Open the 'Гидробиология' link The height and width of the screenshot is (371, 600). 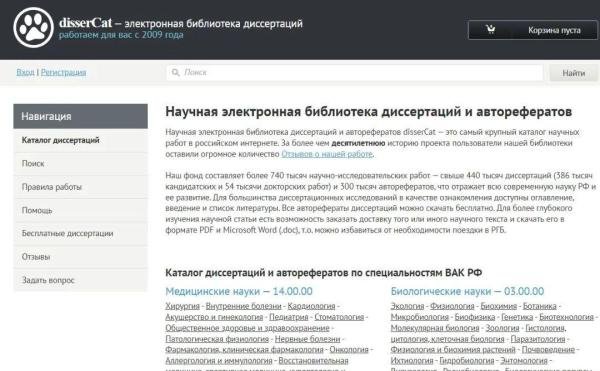[x=466, y=361]
